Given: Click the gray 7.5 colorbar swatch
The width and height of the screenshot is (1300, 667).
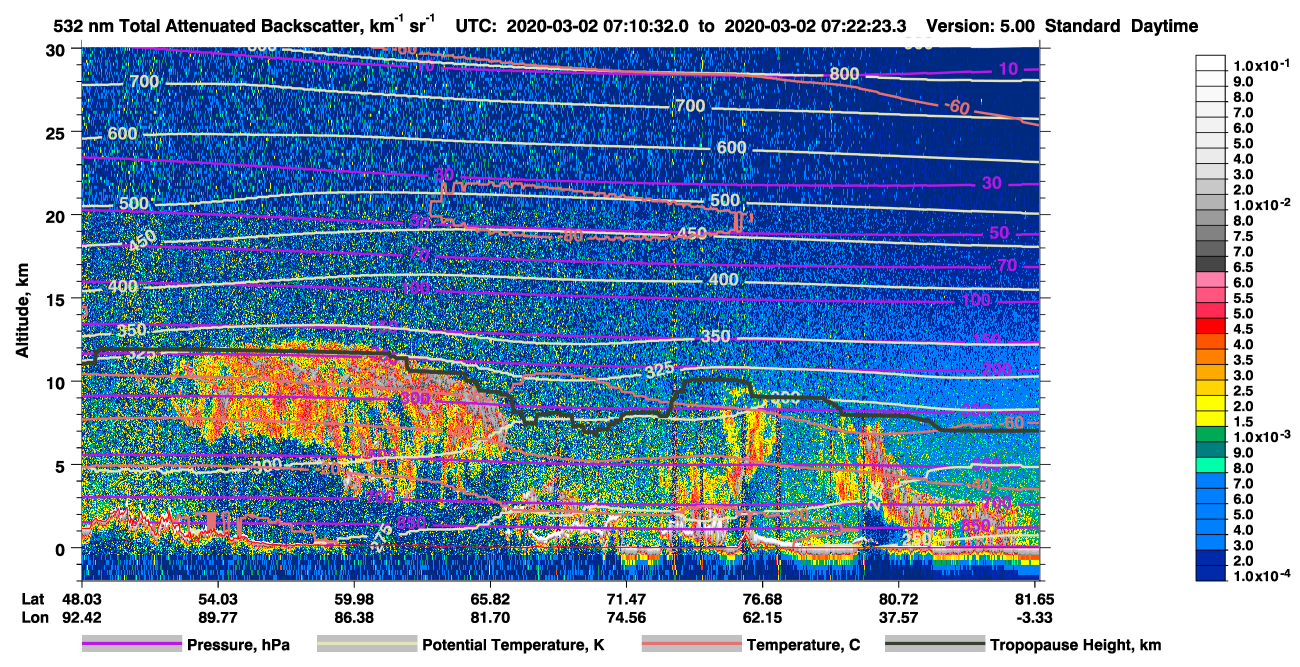Looking at the screenshot, I should (x=1211, y=234).
